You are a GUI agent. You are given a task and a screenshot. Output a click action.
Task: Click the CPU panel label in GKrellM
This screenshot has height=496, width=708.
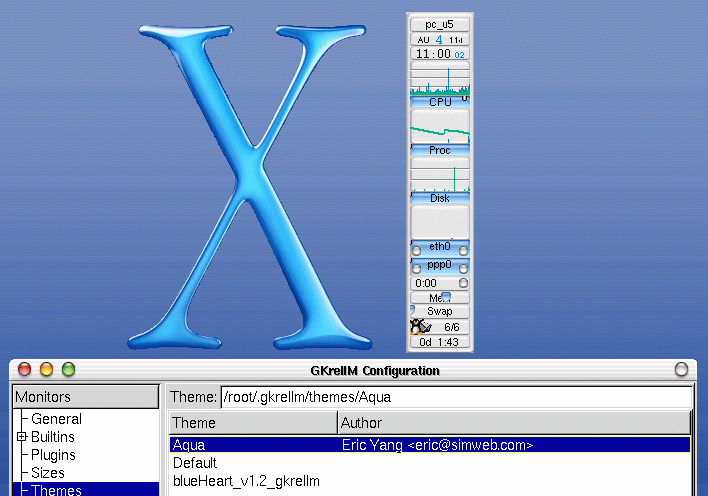coord(439,102)
